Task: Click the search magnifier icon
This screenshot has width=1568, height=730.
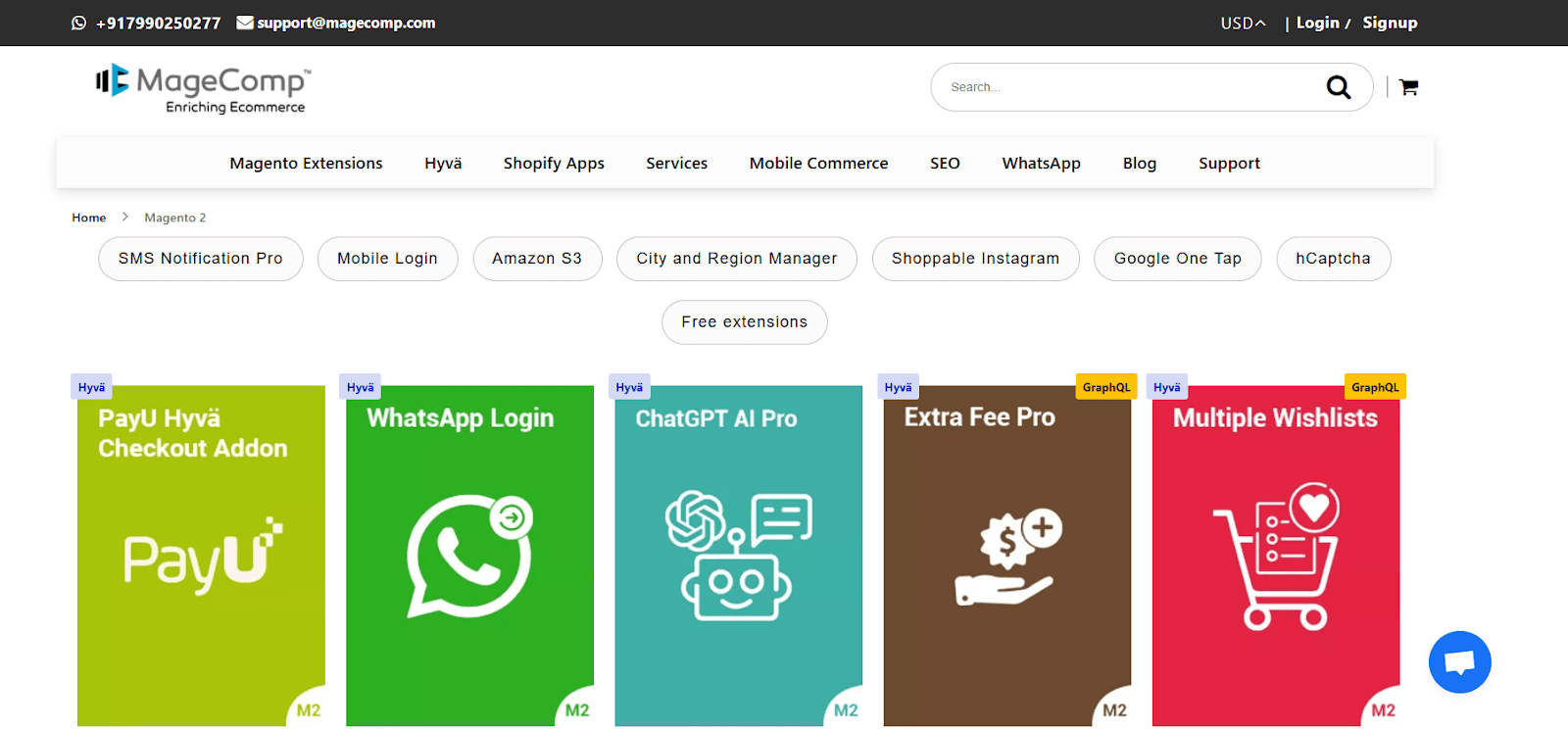Action: coord(1339,87)
